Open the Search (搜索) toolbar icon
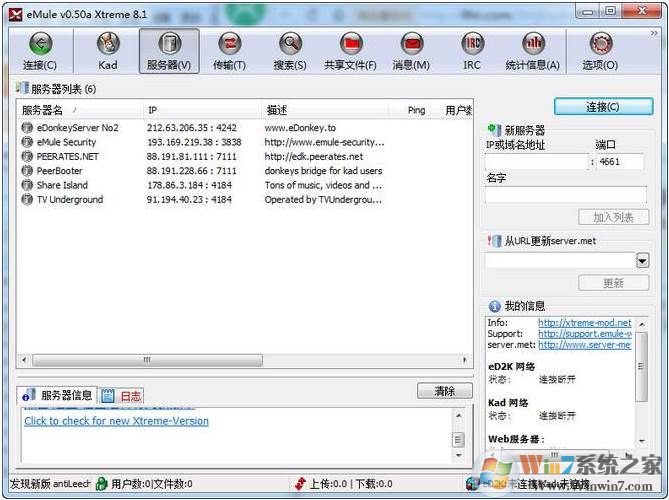 290,51
